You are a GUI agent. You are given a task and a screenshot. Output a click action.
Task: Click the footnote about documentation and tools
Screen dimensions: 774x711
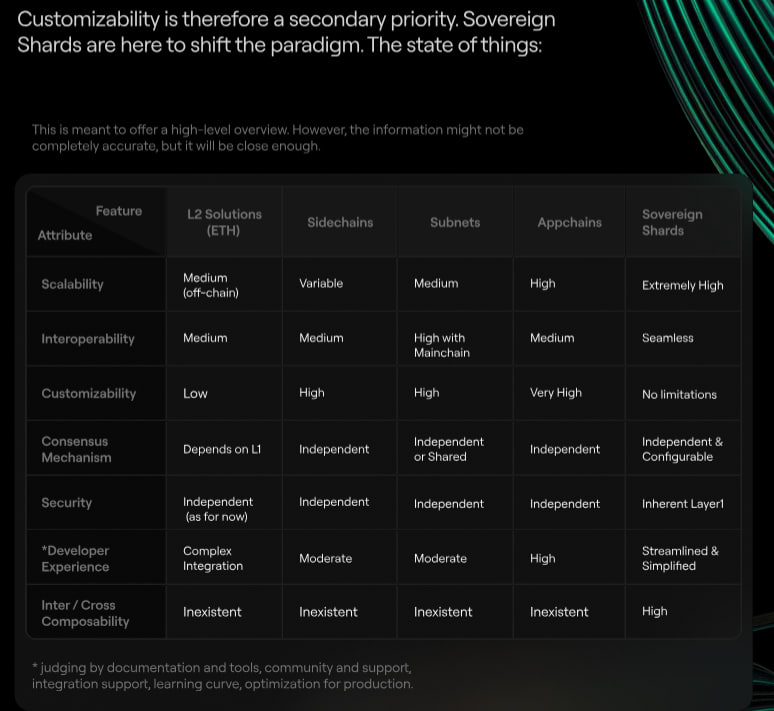click(x=222, y=675)
